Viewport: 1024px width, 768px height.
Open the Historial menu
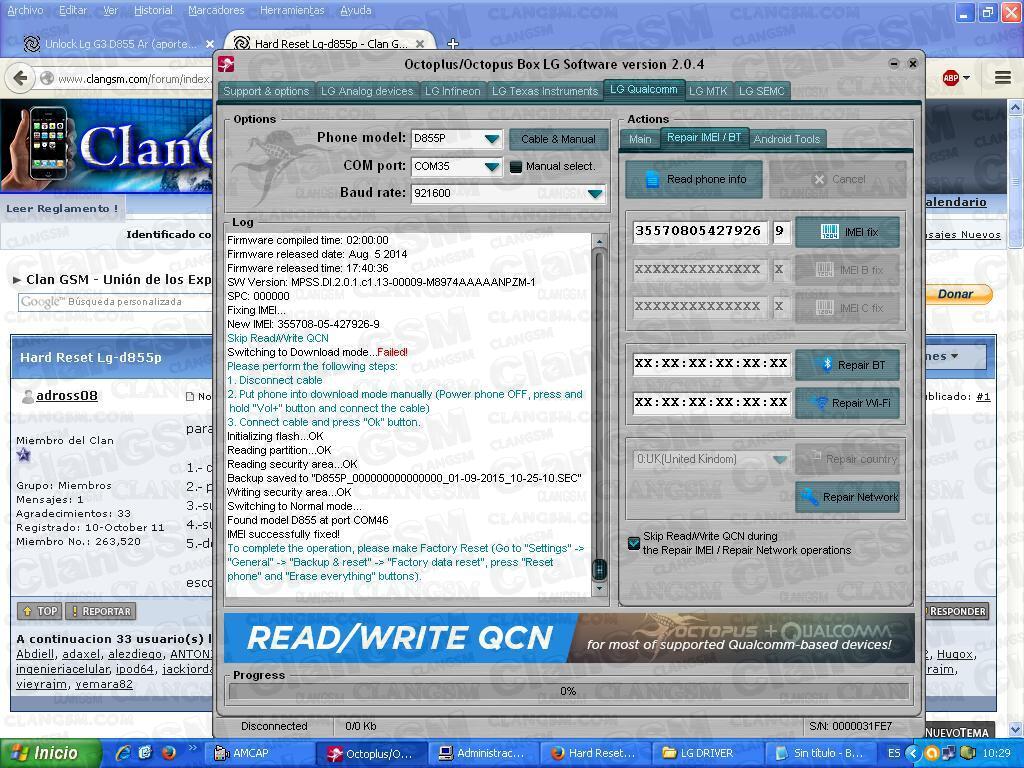(153, 10)
